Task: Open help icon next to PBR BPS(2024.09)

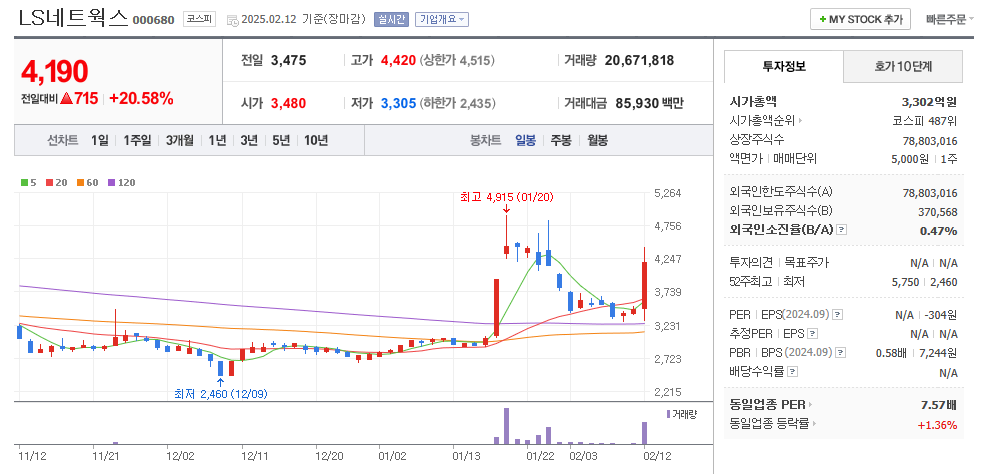Action: pyautogui.click(x=841, y=353)
